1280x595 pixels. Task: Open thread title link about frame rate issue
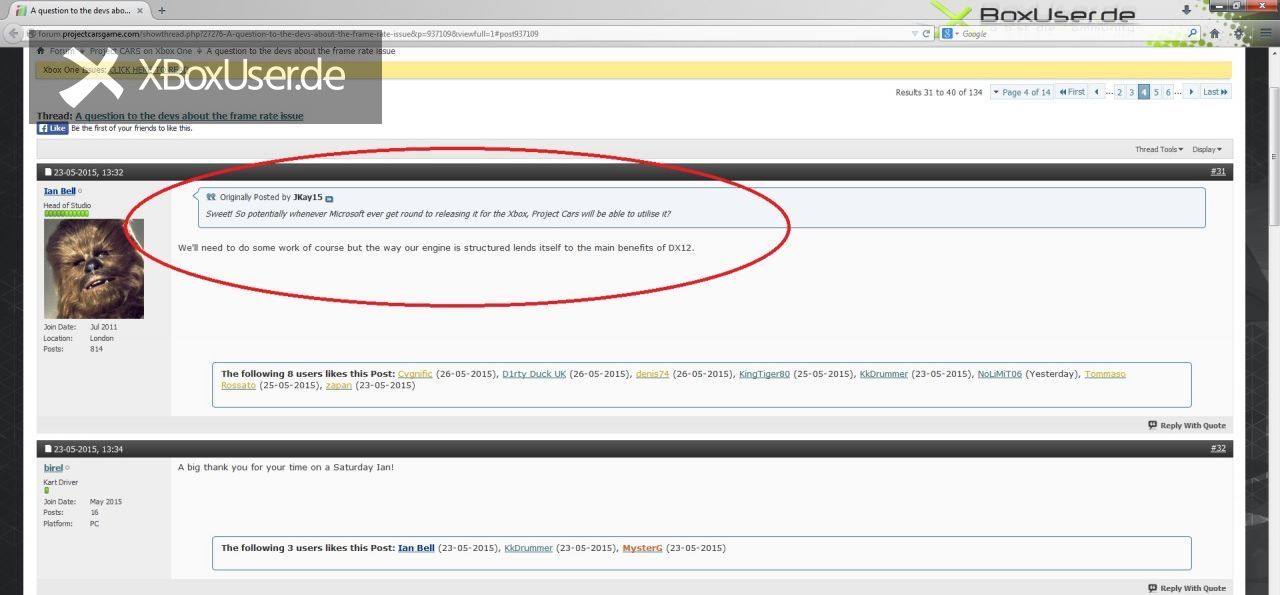(x=189, y=116)
